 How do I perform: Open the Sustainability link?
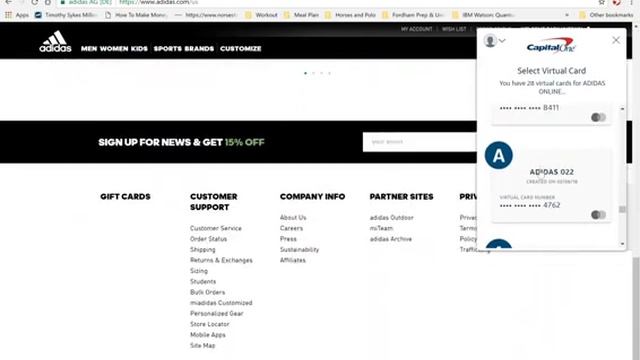point(300,249)
